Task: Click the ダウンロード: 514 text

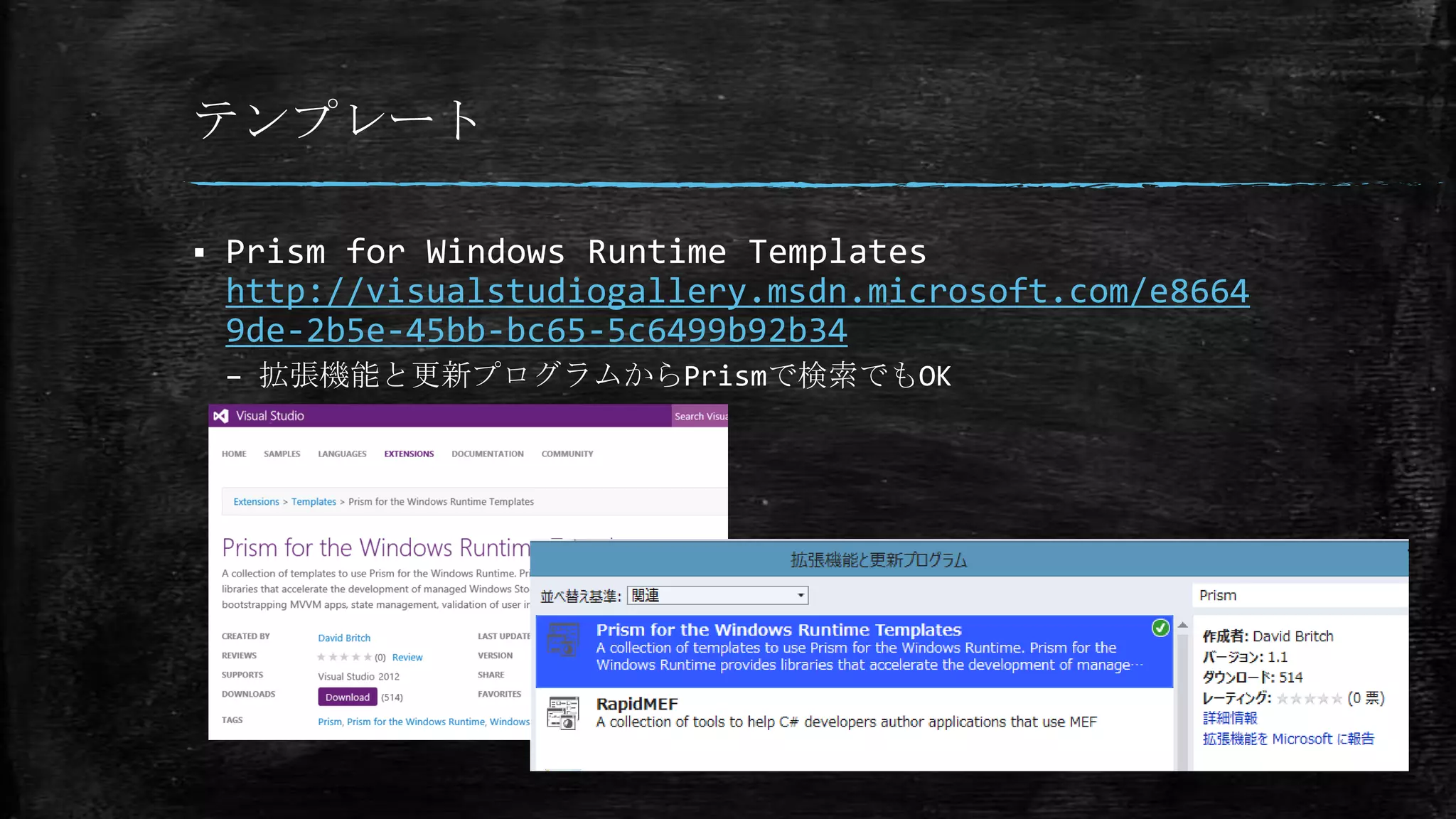Action: tap(1253, 677)
